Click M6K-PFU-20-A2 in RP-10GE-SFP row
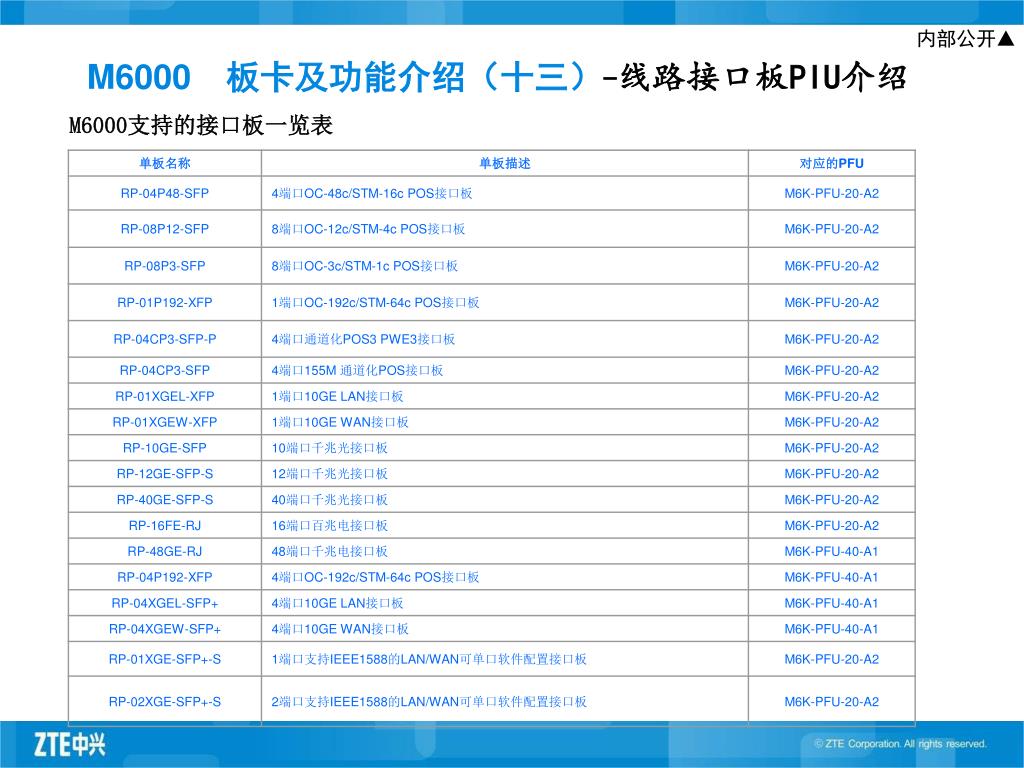Viewport: 1024px width, 768px height. pyautogui.click(x=831, y=448)
